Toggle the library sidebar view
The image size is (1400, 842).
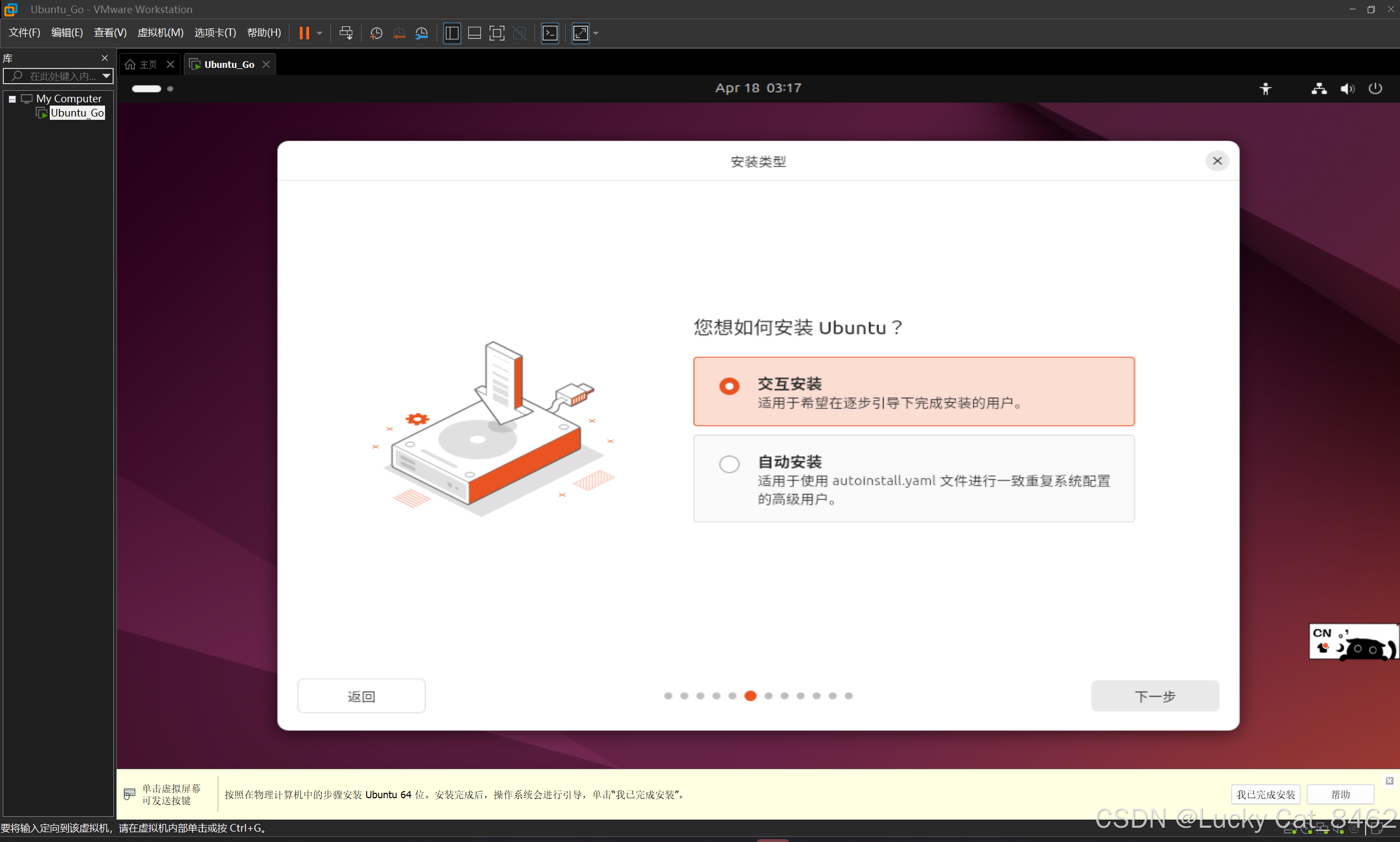pos(451,33)
